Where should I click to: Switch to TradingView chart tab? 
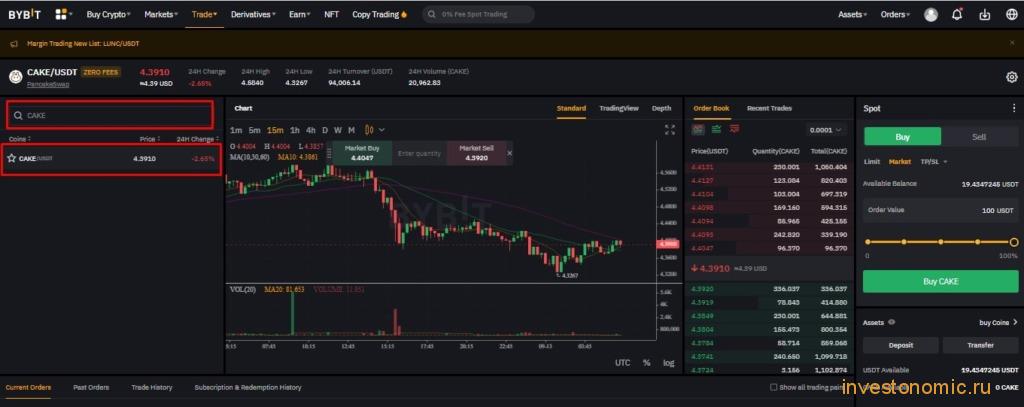pos(618,108)
